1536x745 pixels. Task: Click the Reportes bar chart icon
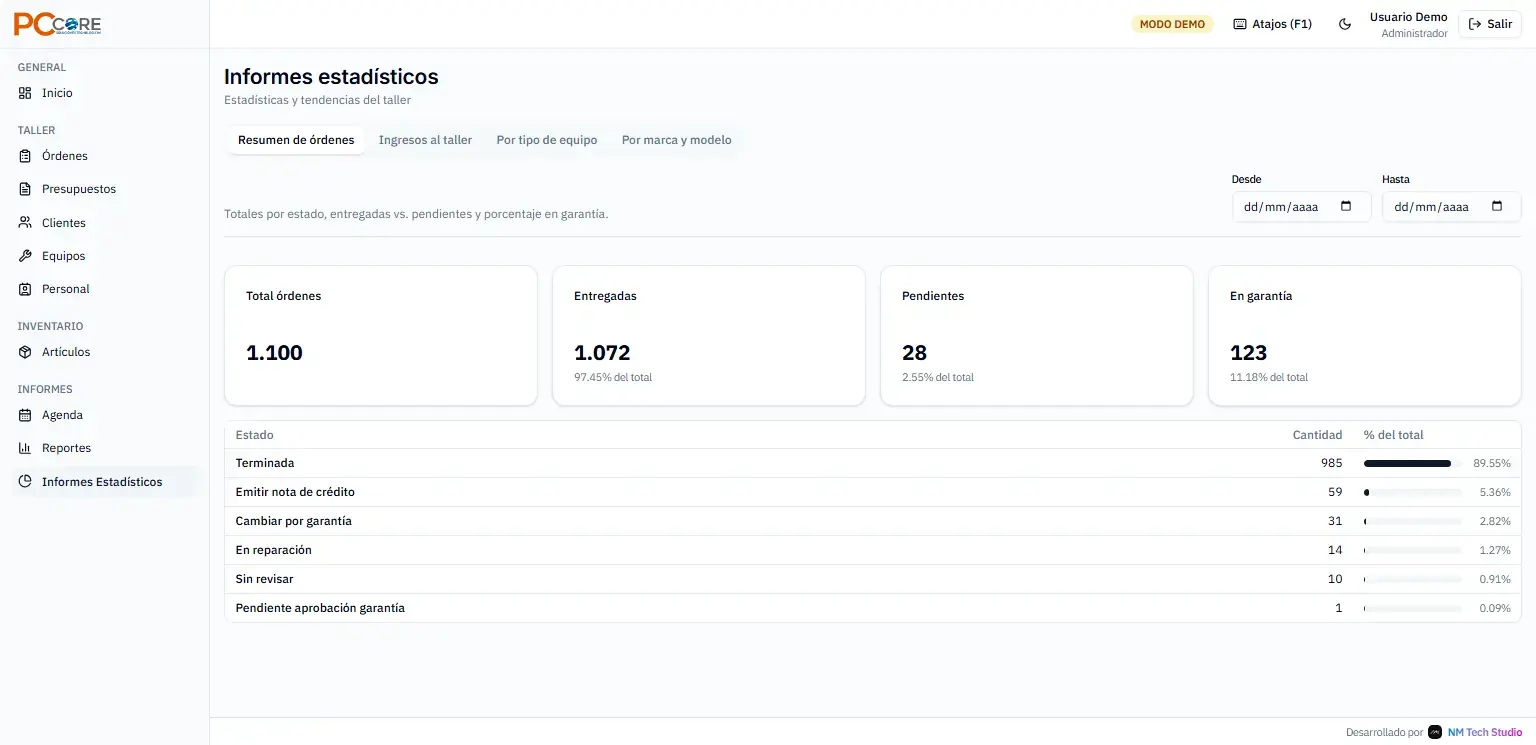pyautogui.click(x=25, y=448)
